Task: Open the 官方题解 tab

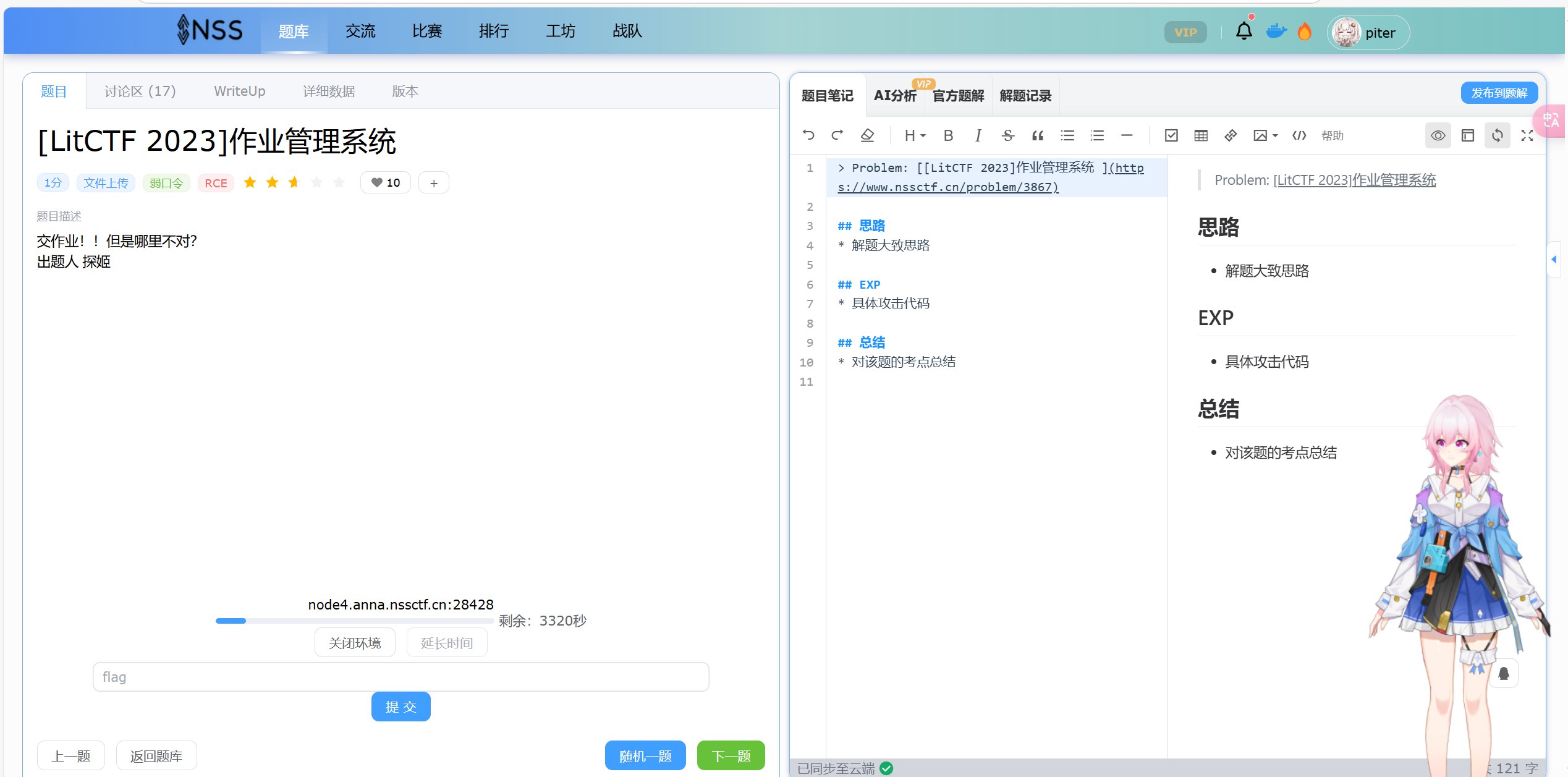Action: pos(958,96)
